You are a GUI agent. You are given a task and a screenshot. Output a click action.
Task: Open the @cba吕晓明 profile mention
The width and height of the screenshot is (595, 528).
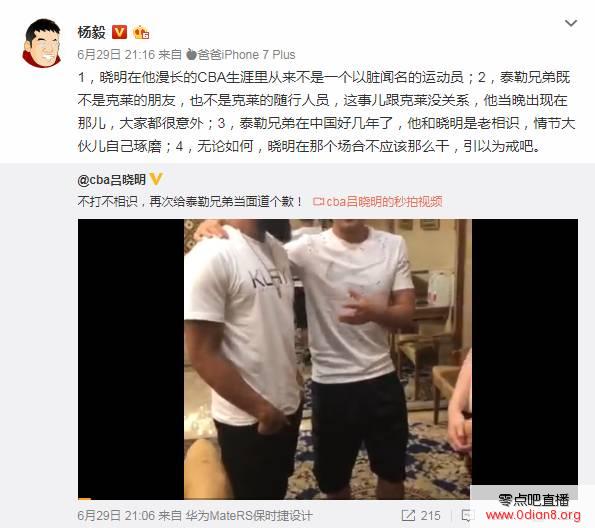point(112,179)
